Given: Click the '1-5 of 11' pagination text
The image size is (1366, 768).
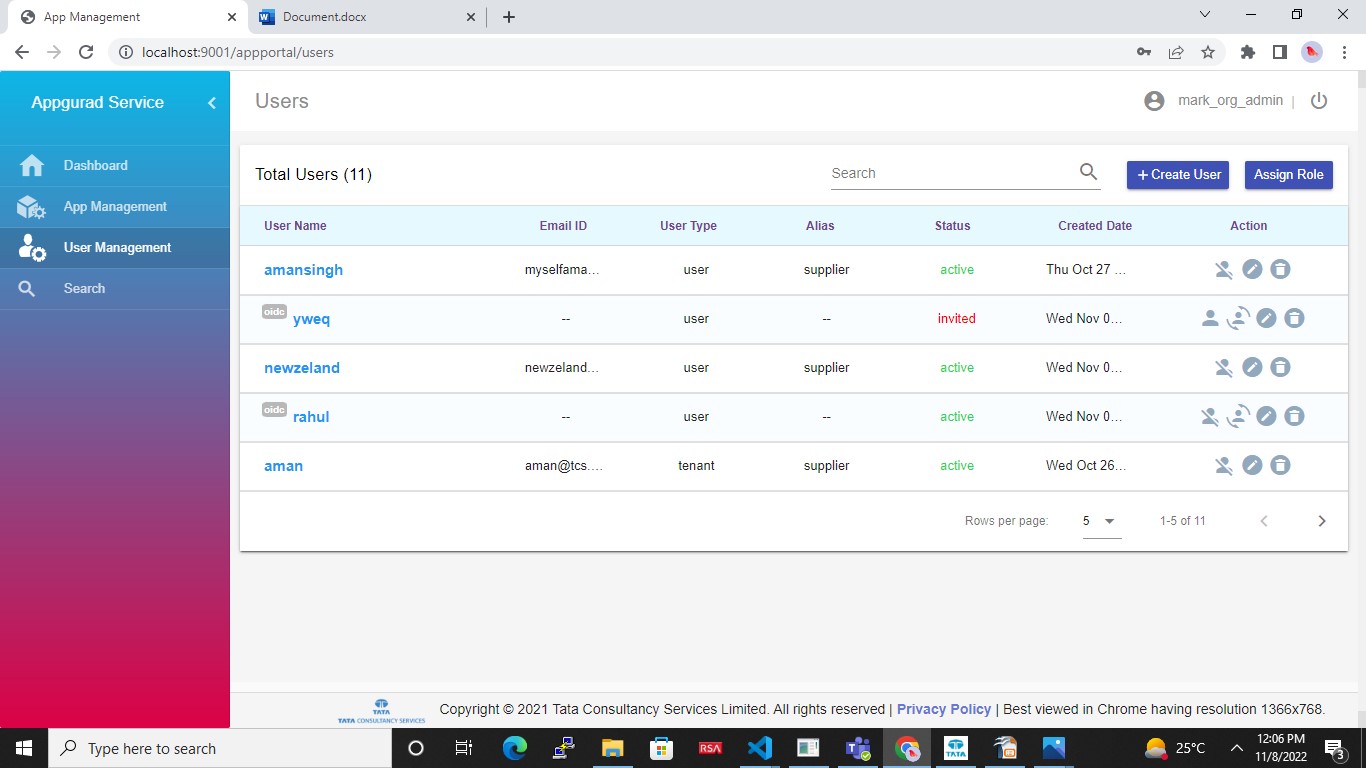Looking at the screenshot, I should coord(1182,521).
